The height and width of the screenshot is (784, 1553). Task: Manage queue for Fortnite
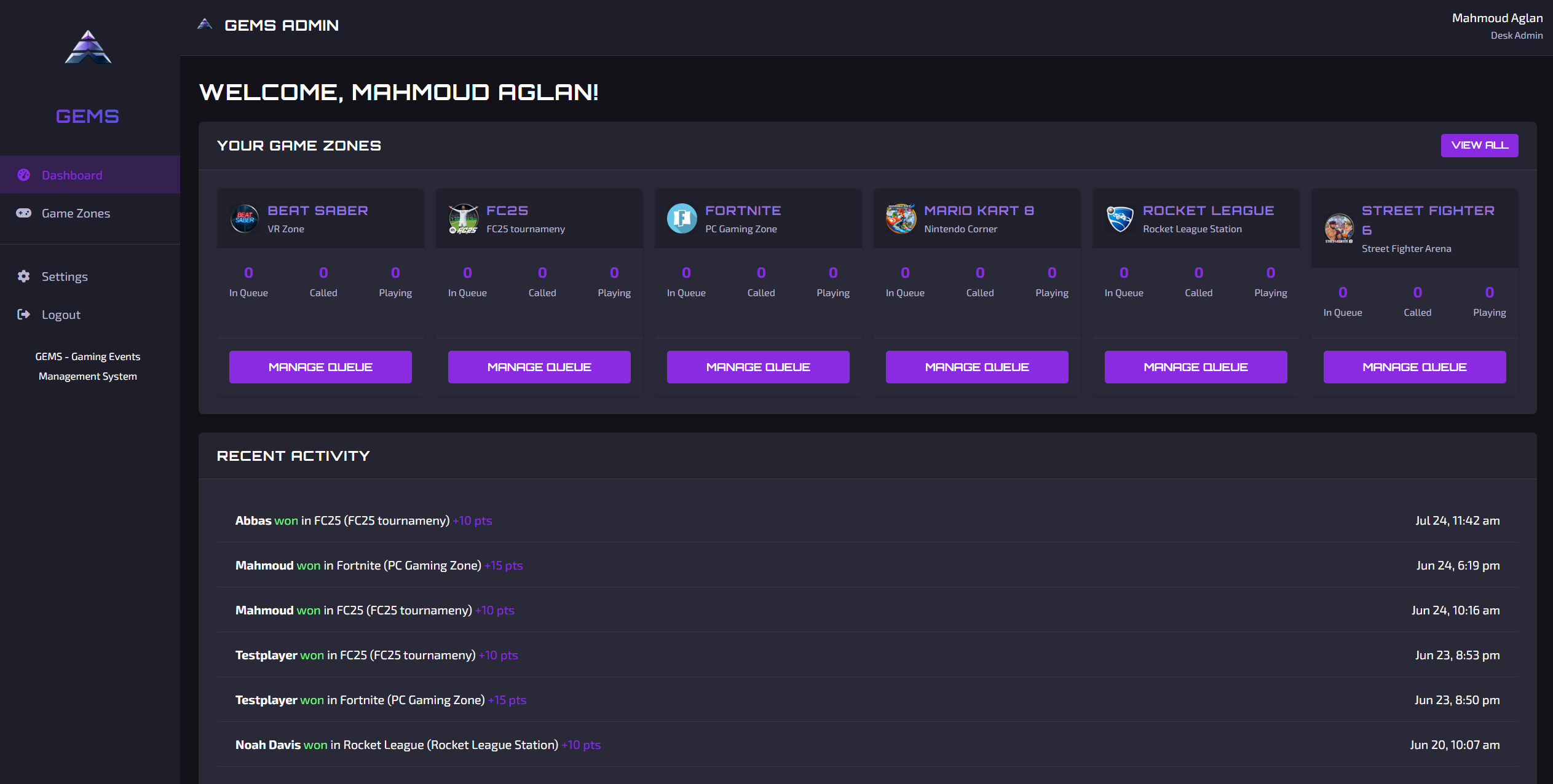[x=758, y=367]
